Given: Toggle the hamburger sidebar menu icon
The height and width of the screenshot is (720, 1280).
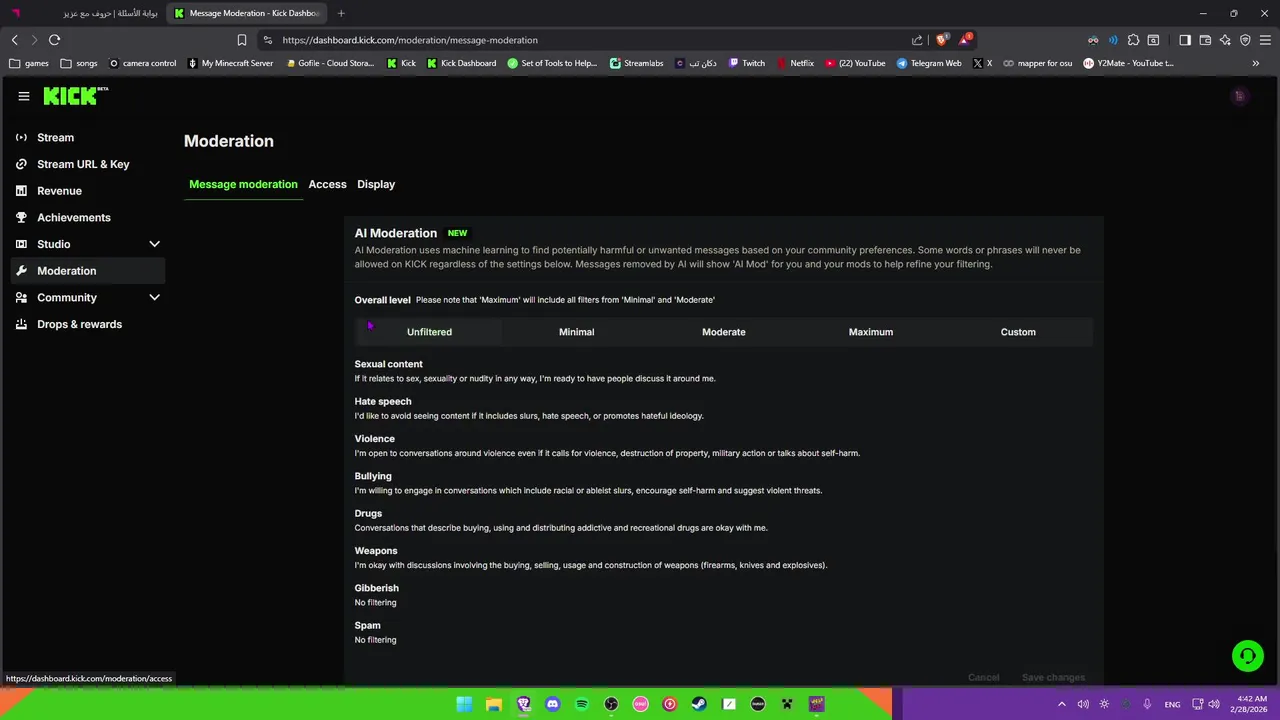Looking at the screenshot, I should (24, 96).
